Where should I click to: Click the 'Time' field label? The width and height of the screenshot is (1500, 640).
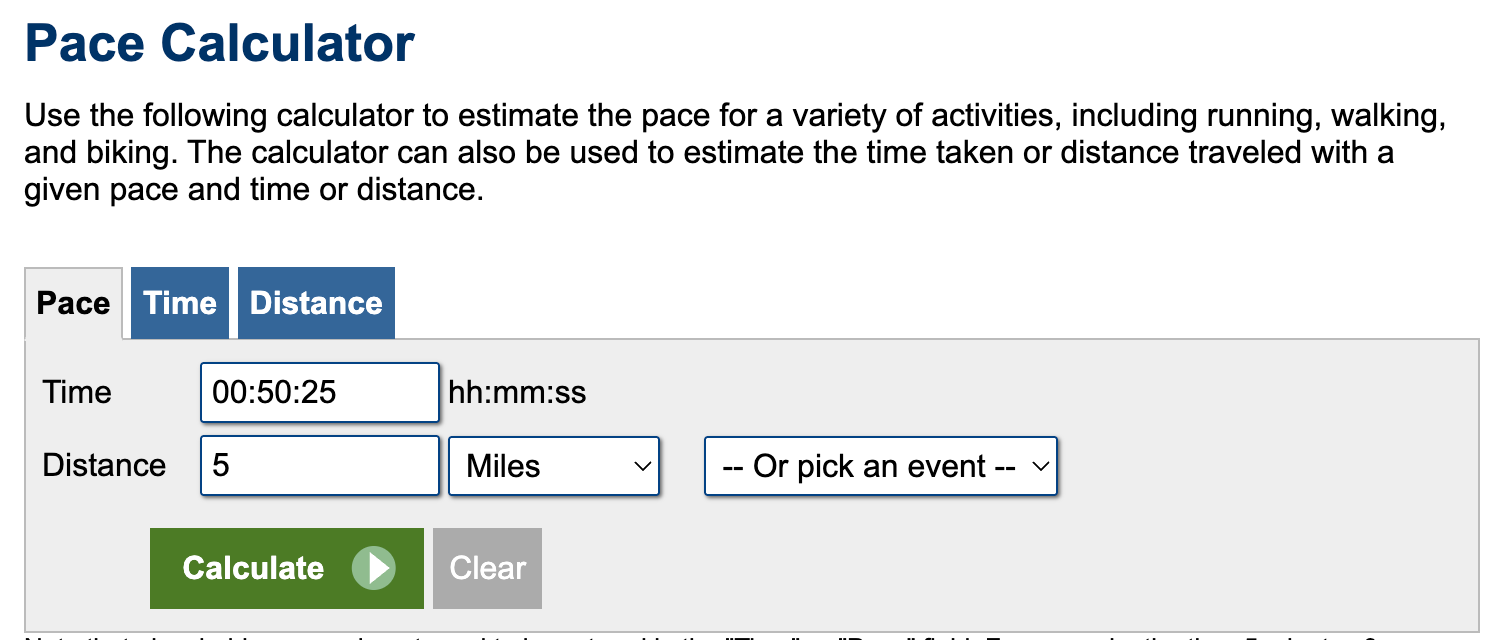77,392
